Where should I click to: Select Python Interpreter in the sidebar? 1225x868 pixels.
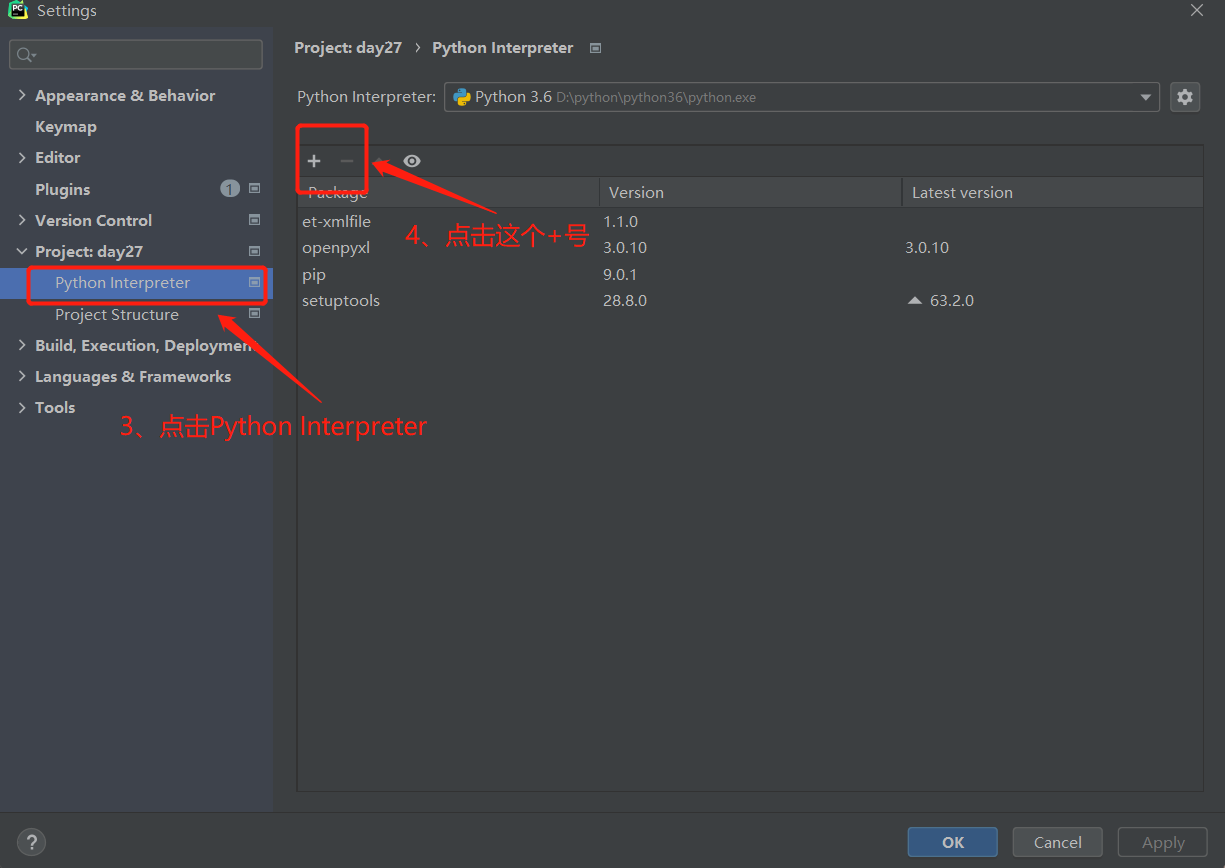pos(122,283)
